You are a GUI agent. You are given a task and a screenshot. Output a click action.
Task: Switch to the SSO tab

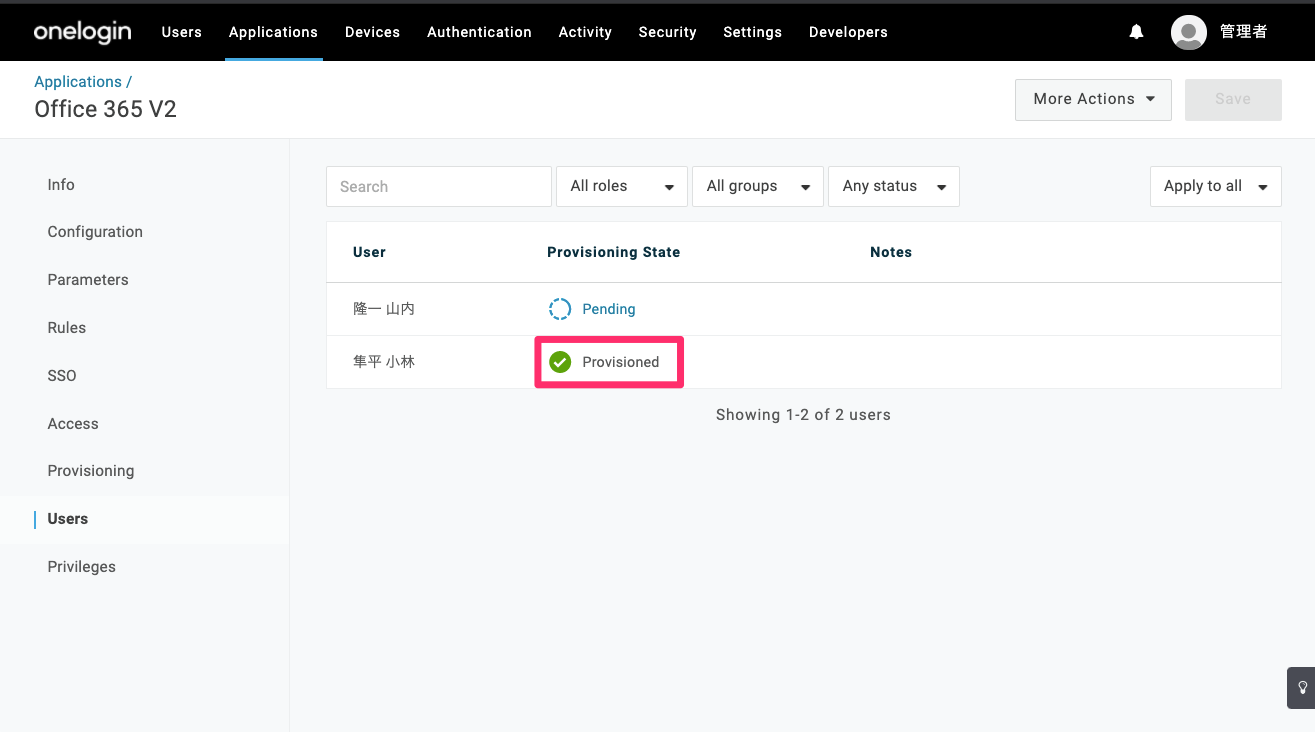[62, 376]
